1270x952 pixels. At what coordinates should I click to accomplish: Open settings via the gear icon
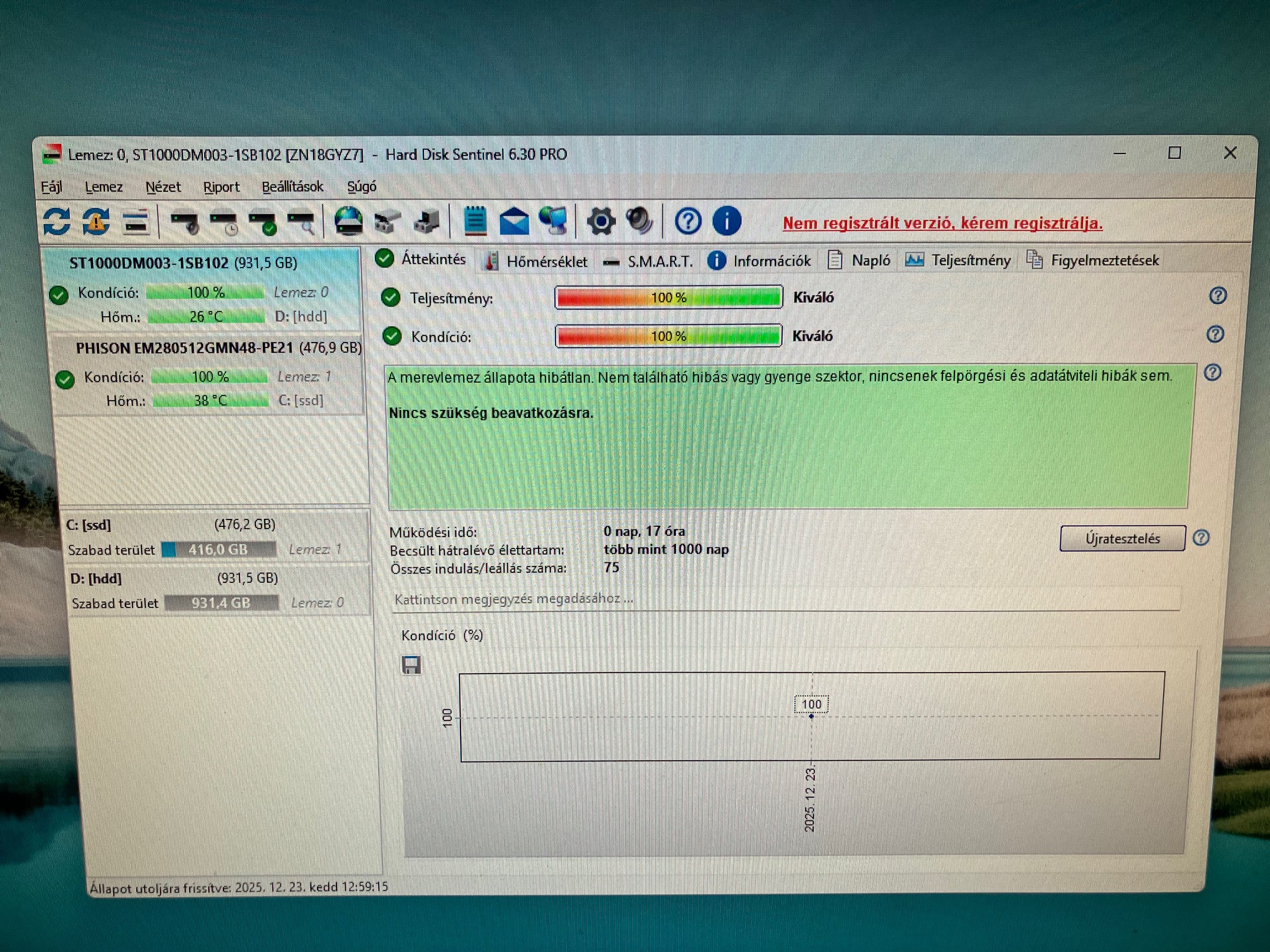click(x=600, y=222)
